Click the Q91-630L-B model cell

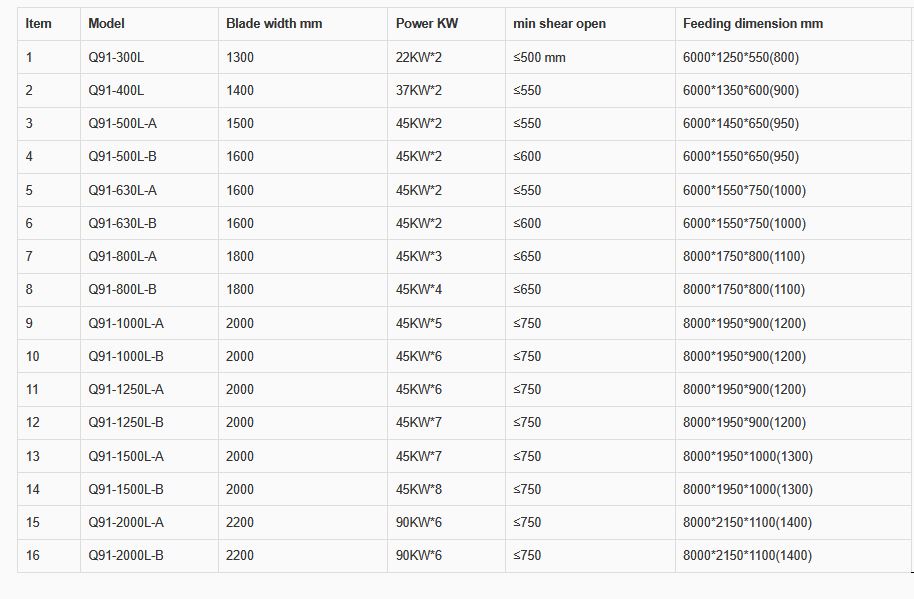[x=122, y=223]
